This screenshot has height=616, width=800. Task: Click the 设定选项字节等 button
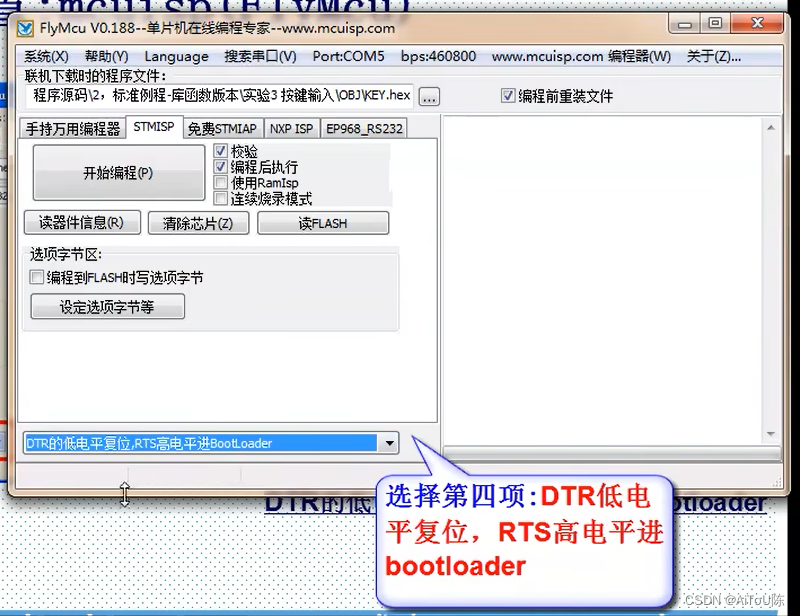click(x=108, y=307)
